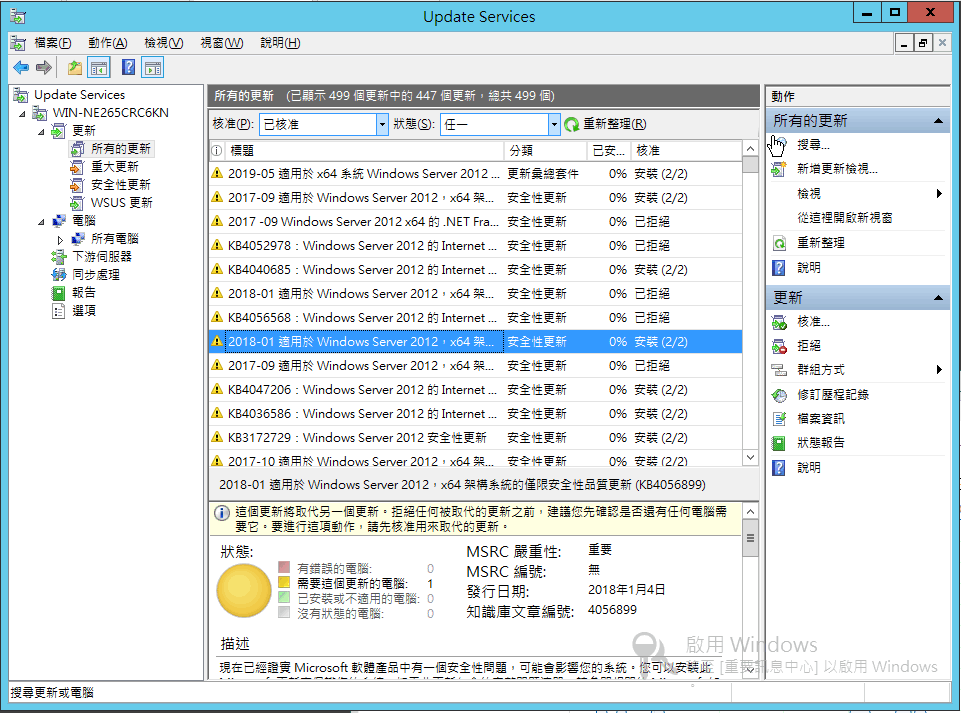Select KB4047206 update row

pyautogui.click(x=475, y=390)
